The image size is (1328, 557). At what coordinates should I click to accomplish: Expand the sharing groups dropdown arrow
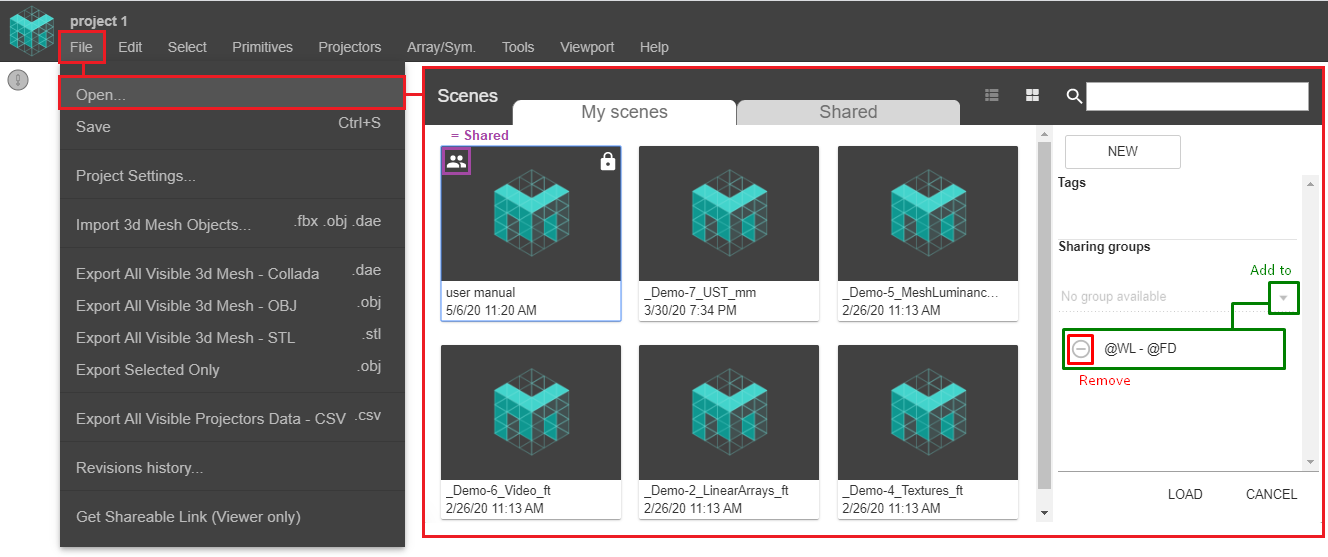1284,297
